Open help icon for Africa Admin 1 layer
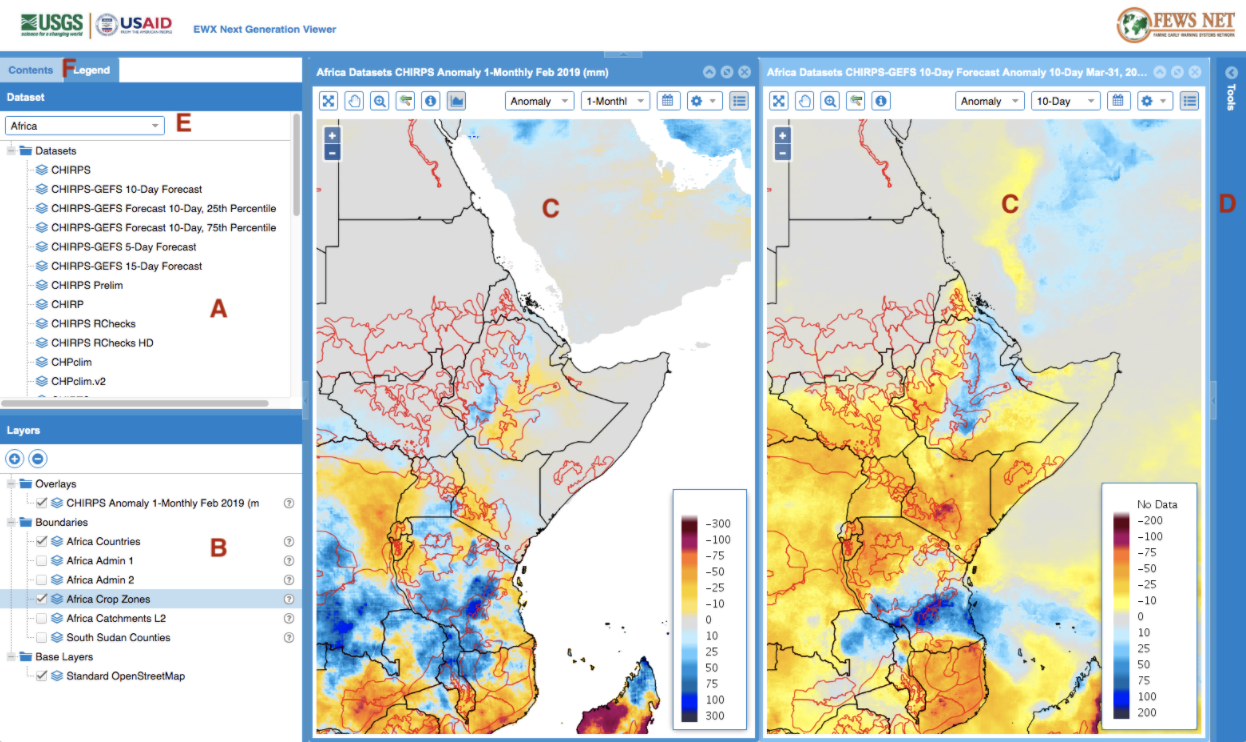The image size is (1246, 742). pos(289,561)
